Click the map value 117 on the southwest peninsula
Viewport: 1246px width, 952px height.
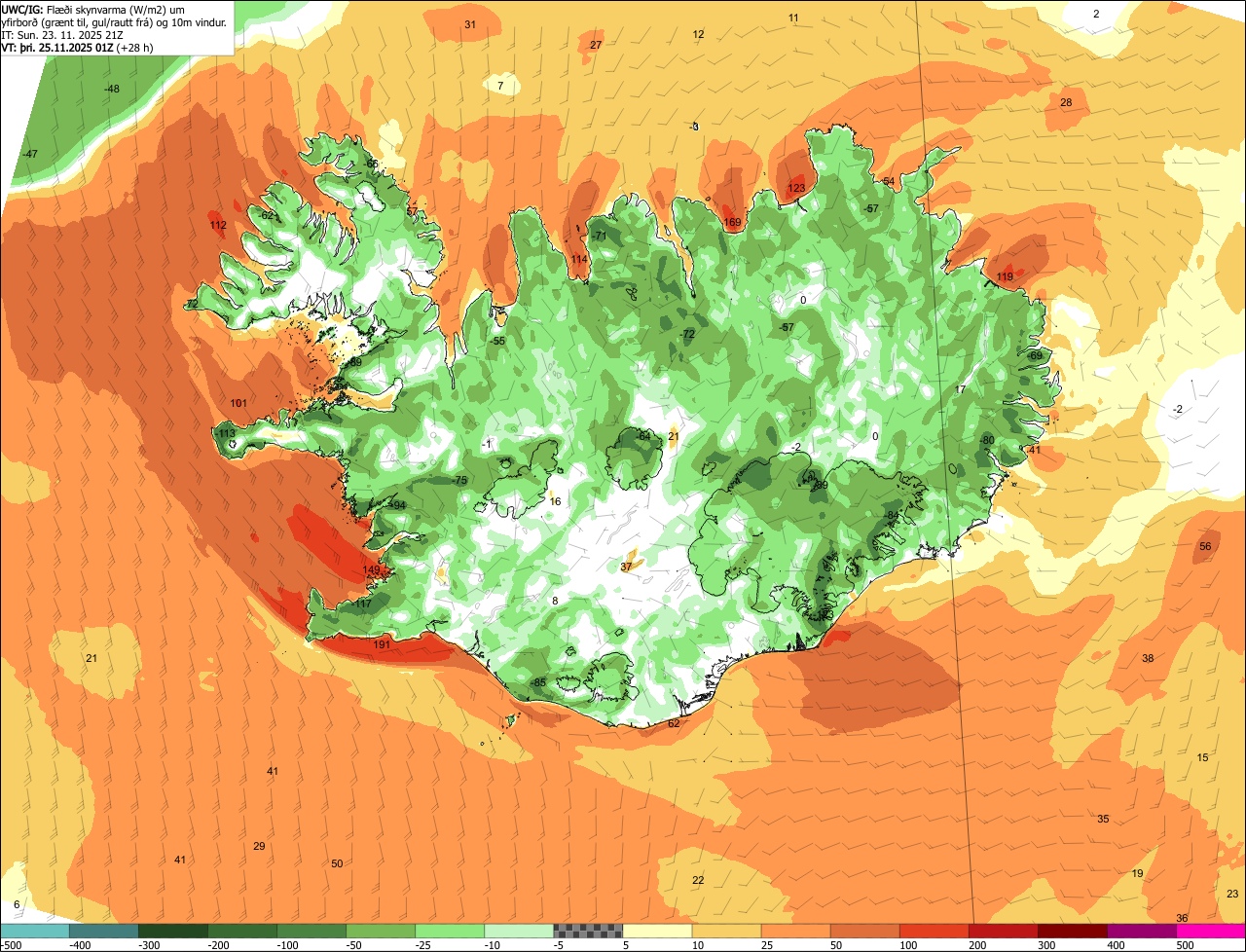tap(363, 604)
